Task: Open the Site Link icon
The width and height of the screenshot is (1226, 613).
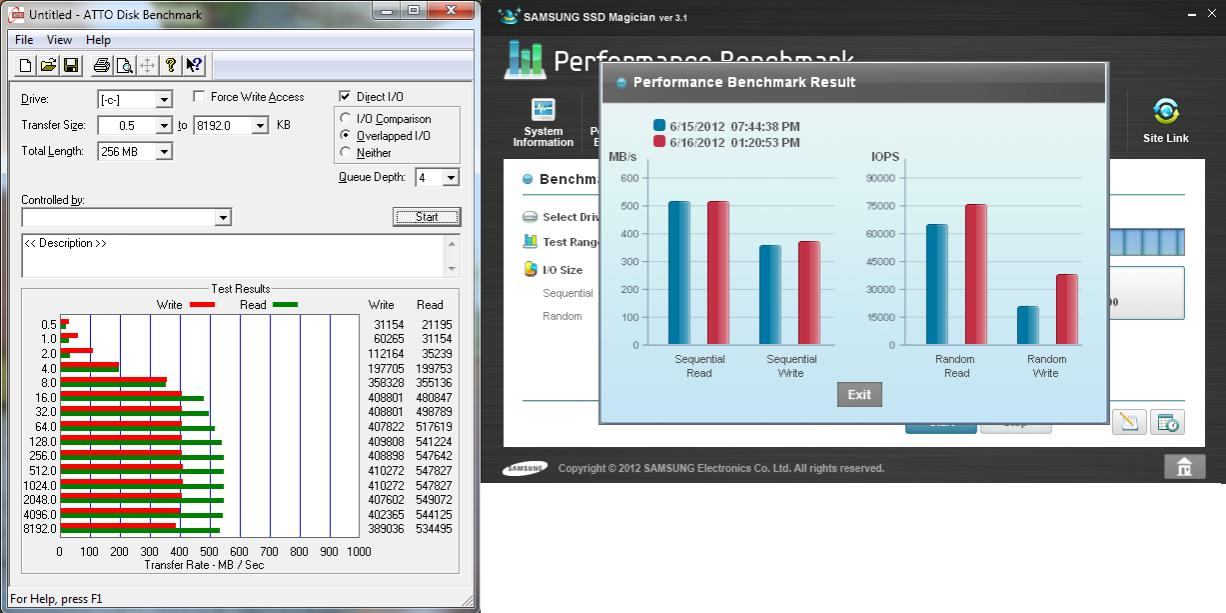Action: pos(1166,121)
